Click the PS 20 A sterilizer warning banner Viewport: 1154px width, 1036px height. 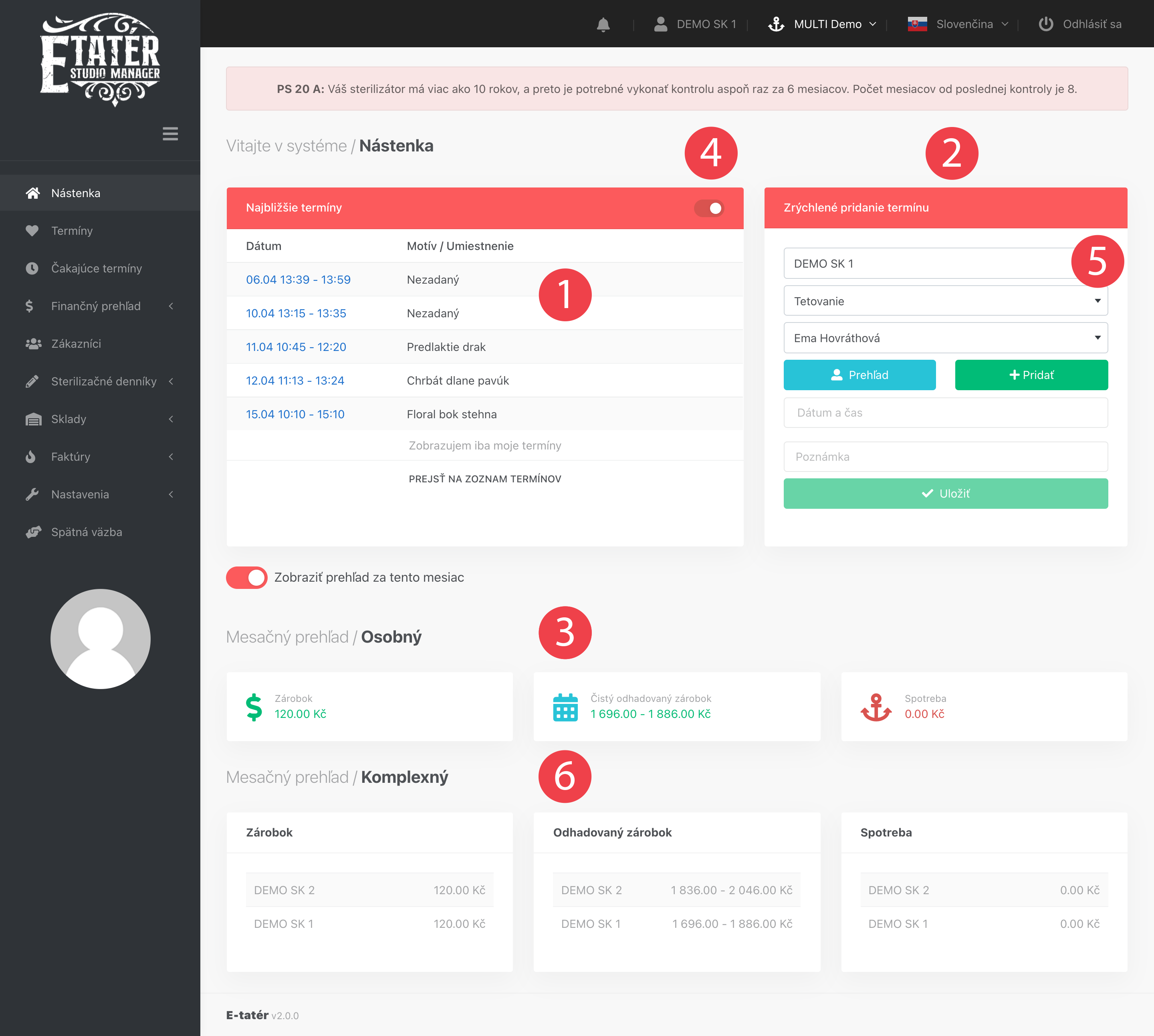point(677,89)
